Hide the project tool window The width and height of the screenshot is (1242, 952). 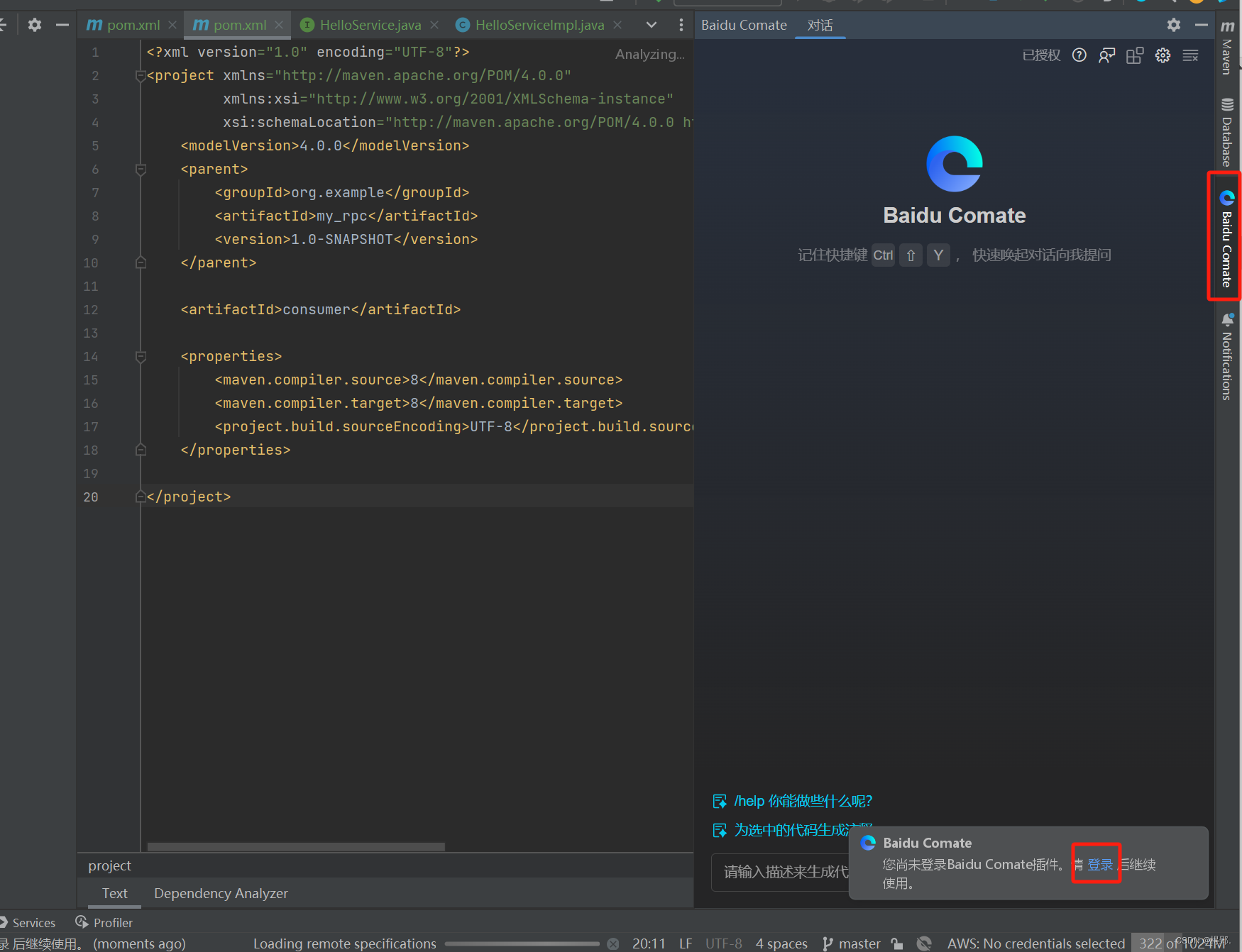tap(62, 25)
